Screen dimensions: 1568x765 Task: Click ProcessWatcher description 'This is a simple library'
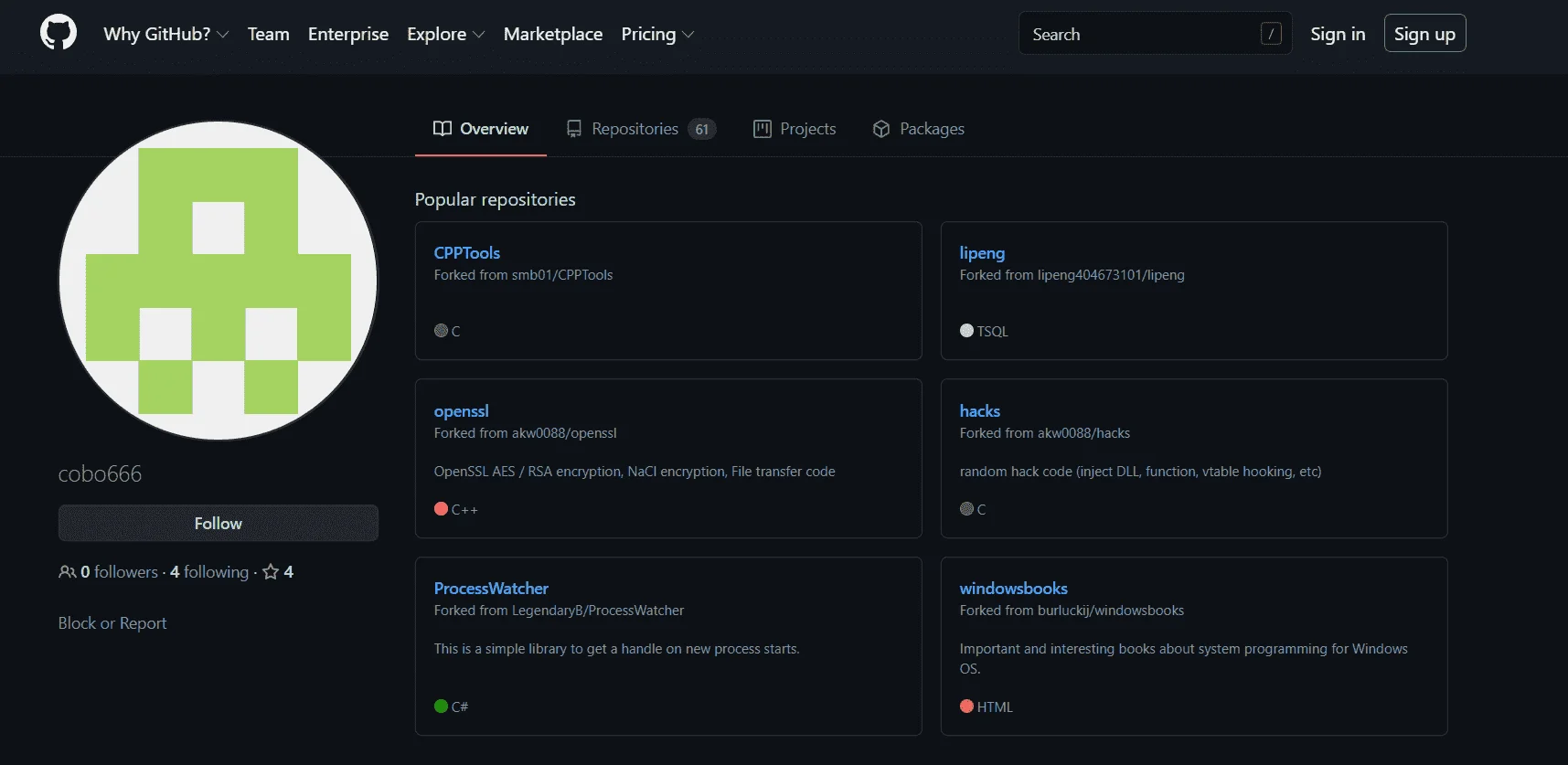click(617, 649)
